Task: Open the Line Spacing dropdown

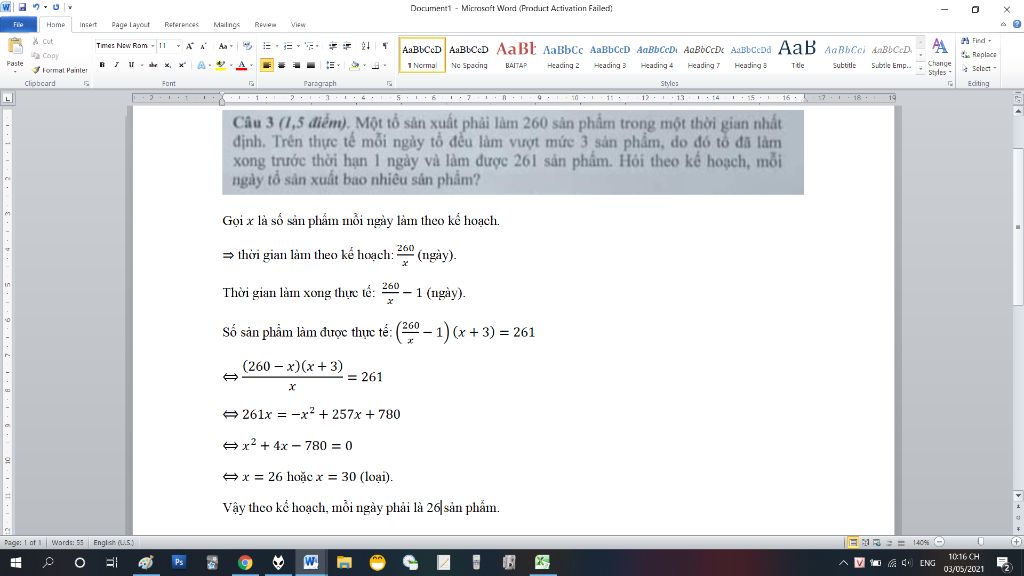Action: pos(338,65)
